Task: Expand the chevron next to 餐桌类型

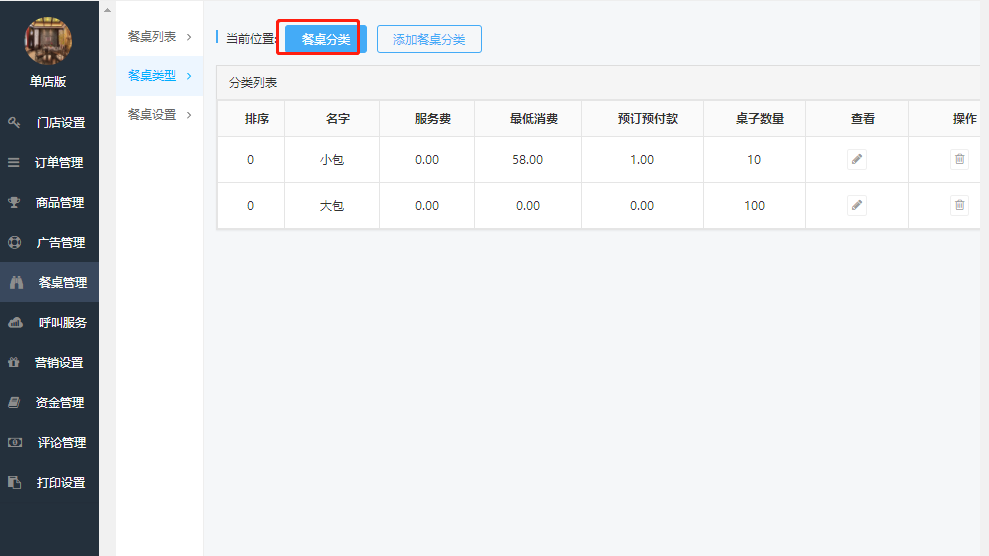Action: tap(189, 76)
